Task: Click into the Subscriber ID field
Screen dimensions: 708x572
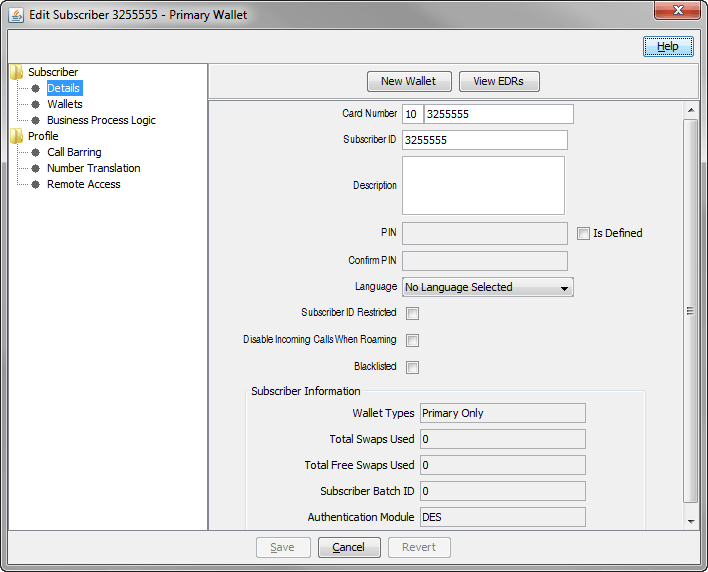Action: pos(485,140)
